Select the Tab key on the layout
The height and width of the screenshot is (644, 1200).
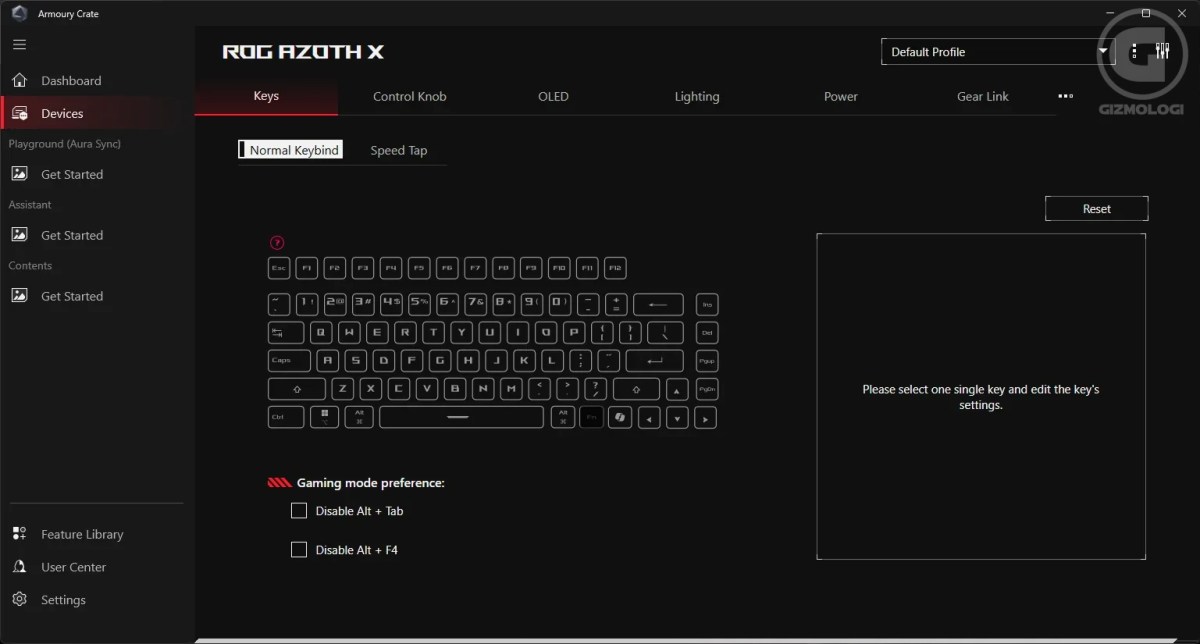[286, 333]
